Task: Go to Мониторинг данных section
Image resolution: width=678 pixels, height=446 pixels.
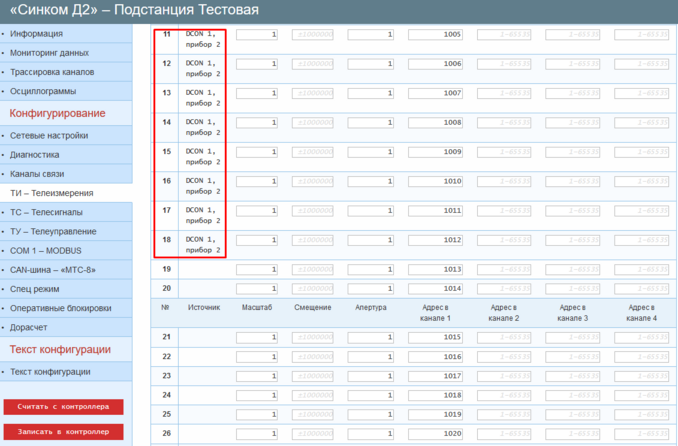Action: click(x=49, y=53)
